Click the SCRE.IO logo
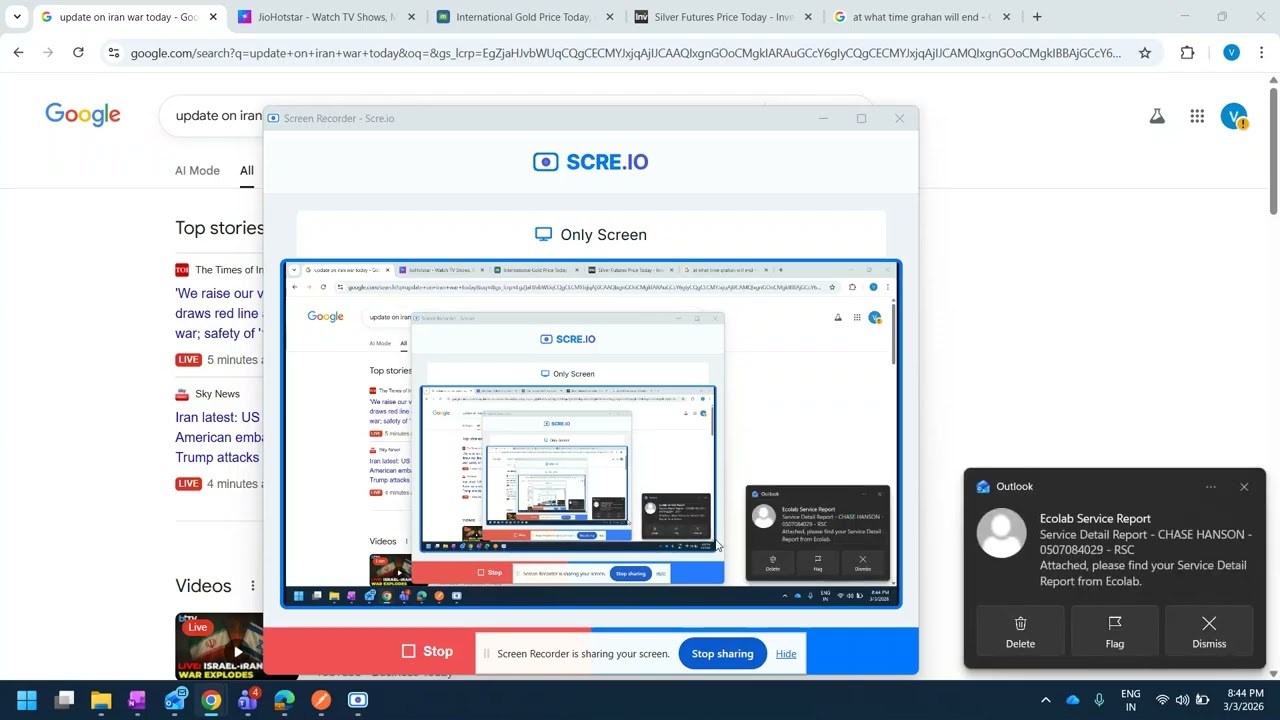The image size is (1280, 720). click(x=591, y=162)
